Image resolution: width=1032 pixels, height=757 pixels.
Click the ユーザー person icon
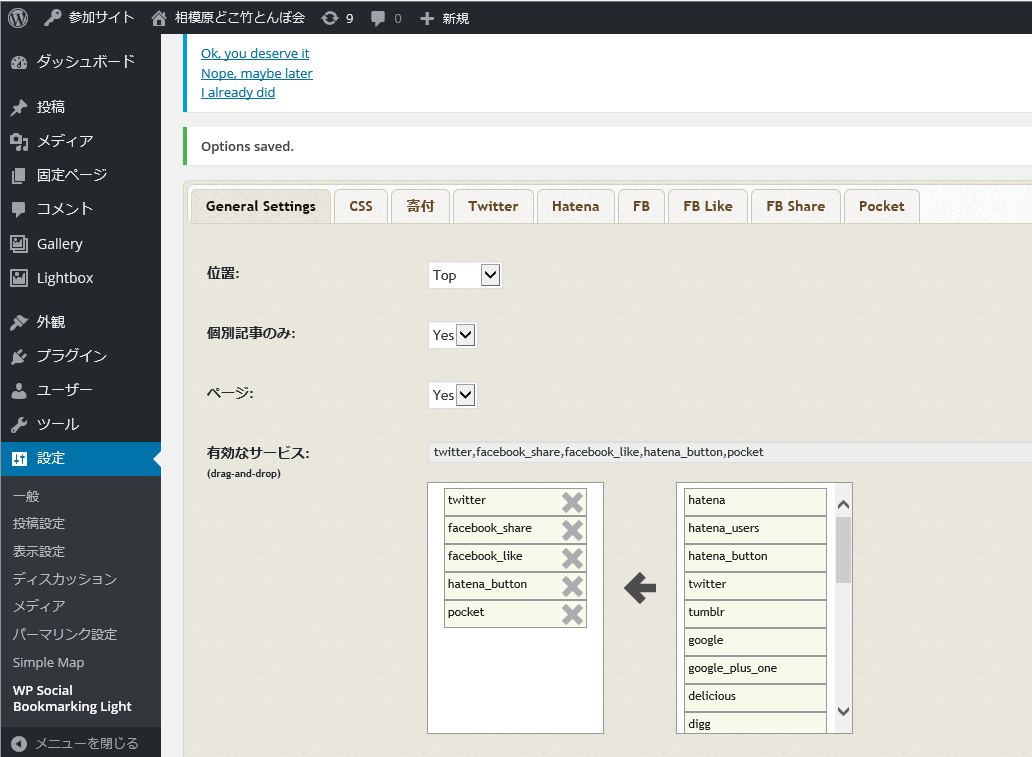[x=19, y=390]
